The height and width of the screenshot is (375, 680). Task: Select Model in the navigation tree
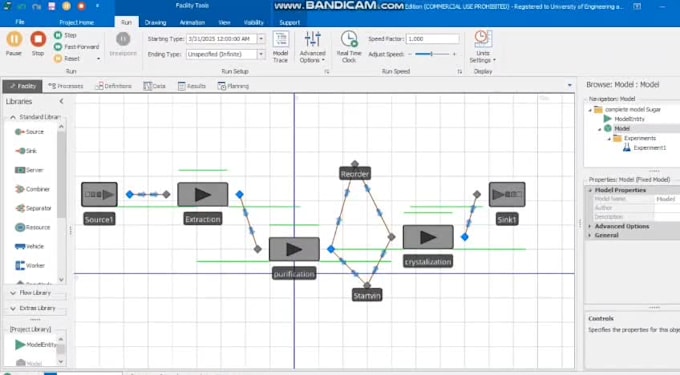click(617, 128)
